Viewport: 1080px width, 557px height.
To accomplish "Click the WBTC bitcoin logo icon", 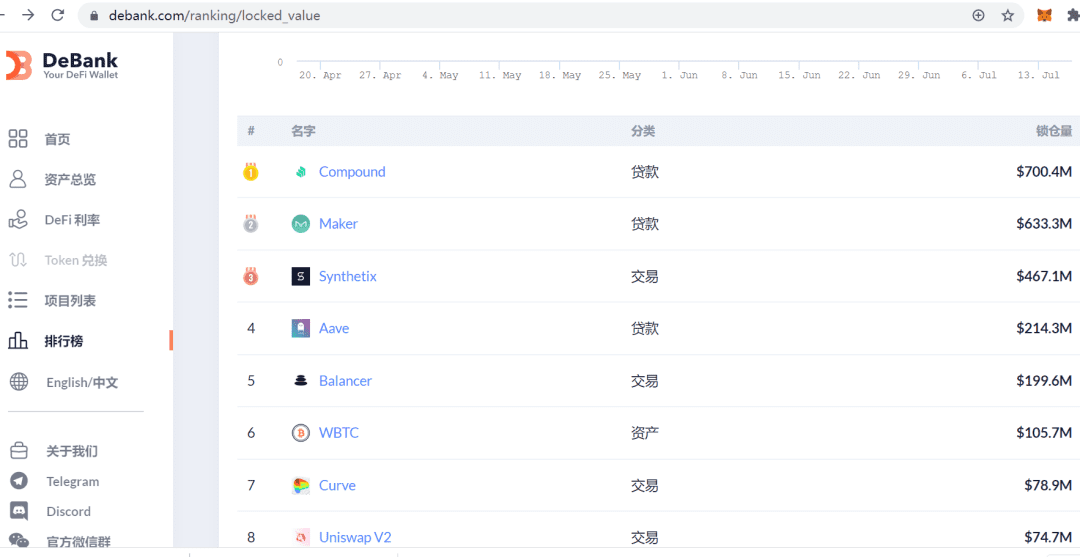I will tap(300, 433).
